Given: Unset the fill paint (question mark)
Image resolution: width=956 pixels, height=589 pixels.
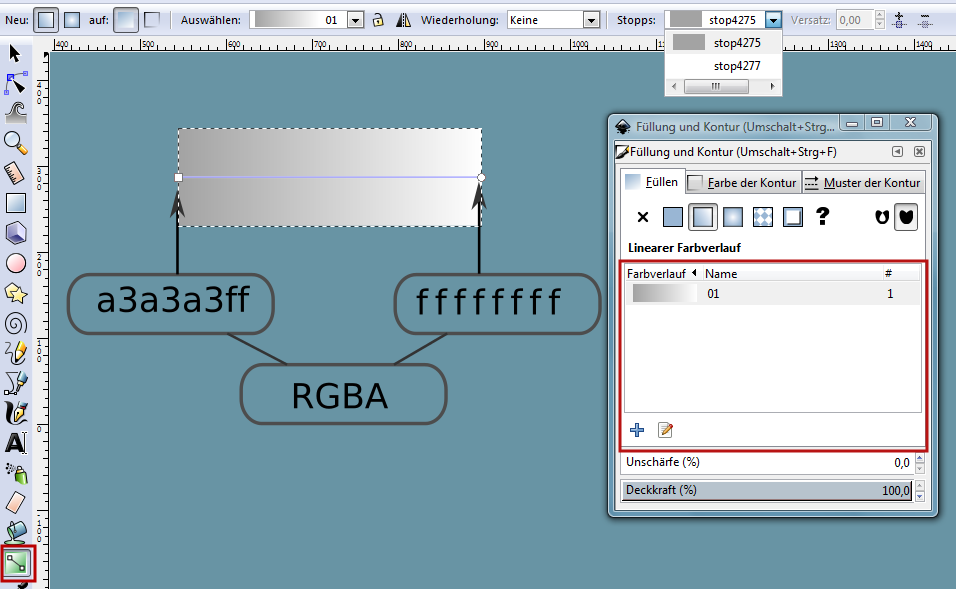Looking at the screenshot, I should point(822,216).
